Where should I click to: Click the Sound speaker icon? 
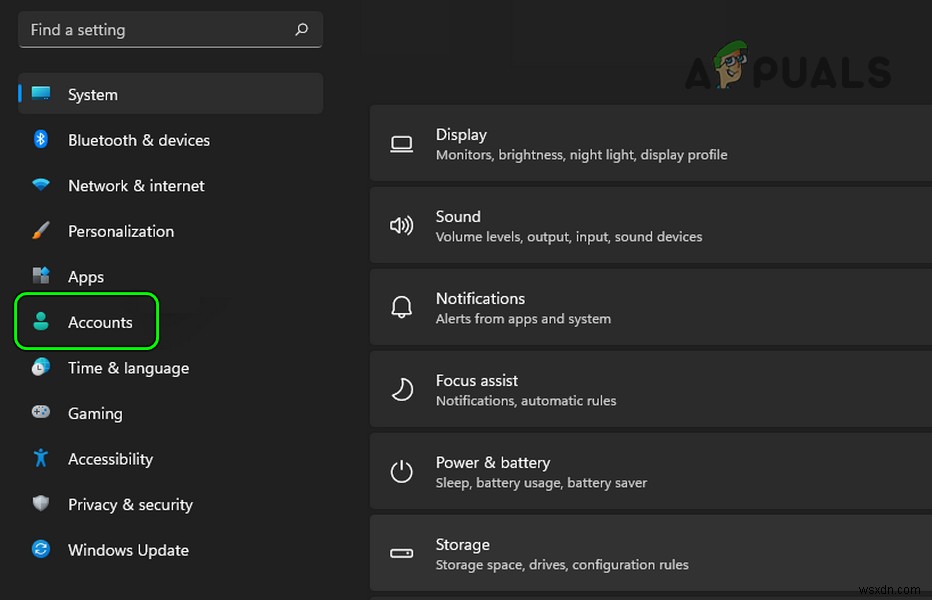401,225
